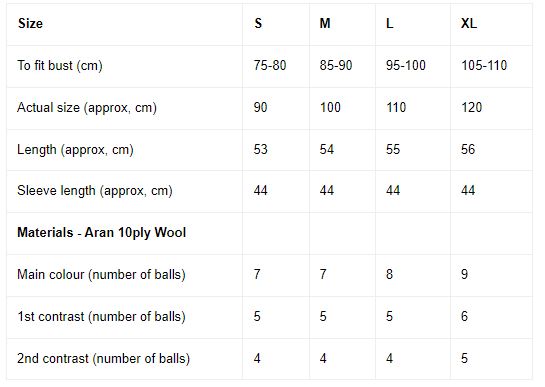Select the 6 balls 1st contrast cell
The width and height of the screenshot is (545, 387).
pos(464,316)
